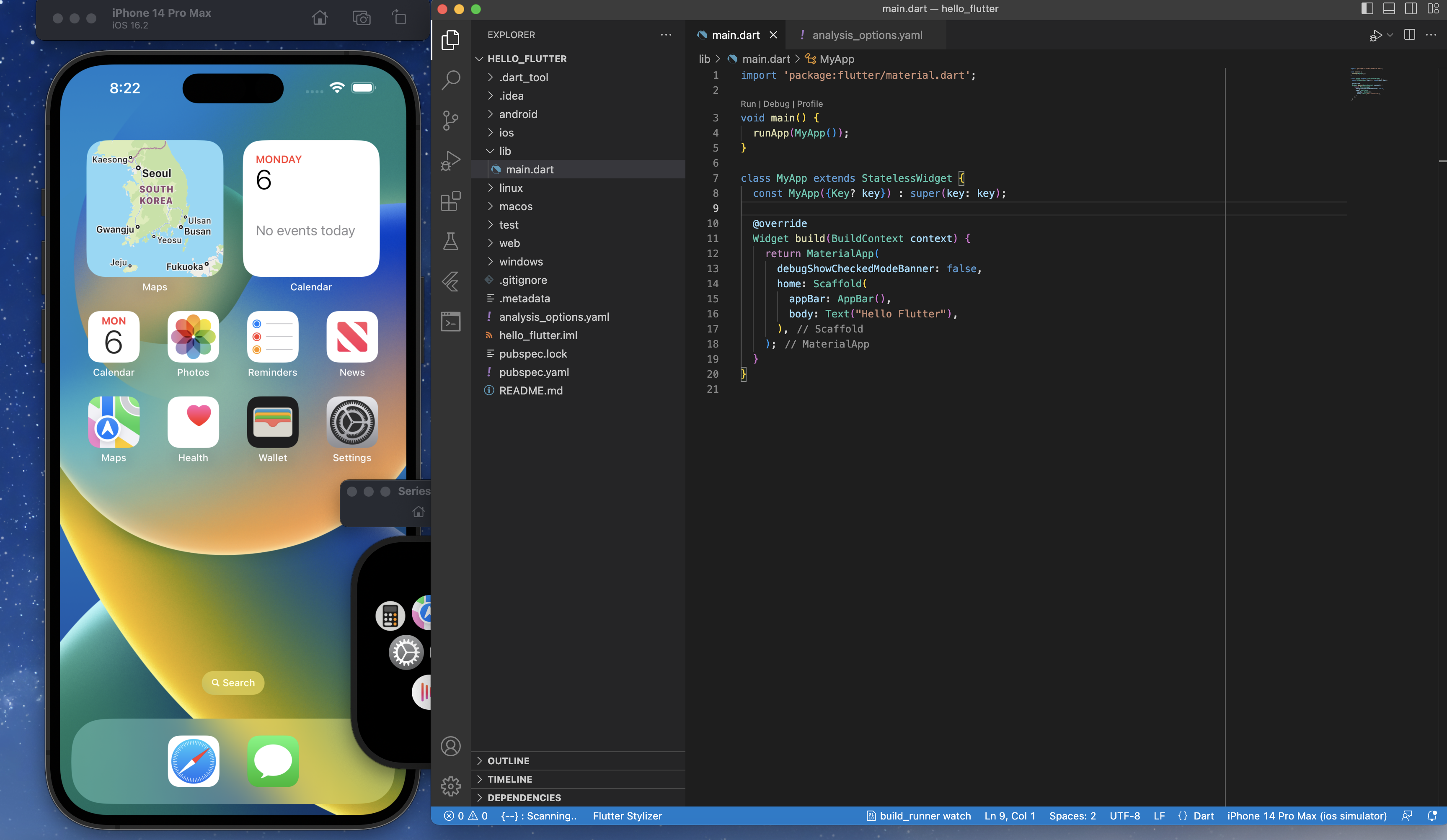Select device iPhone 14 Pro Max in status bar
The height and width of the screenshot is (840, 1447).
1307,815
